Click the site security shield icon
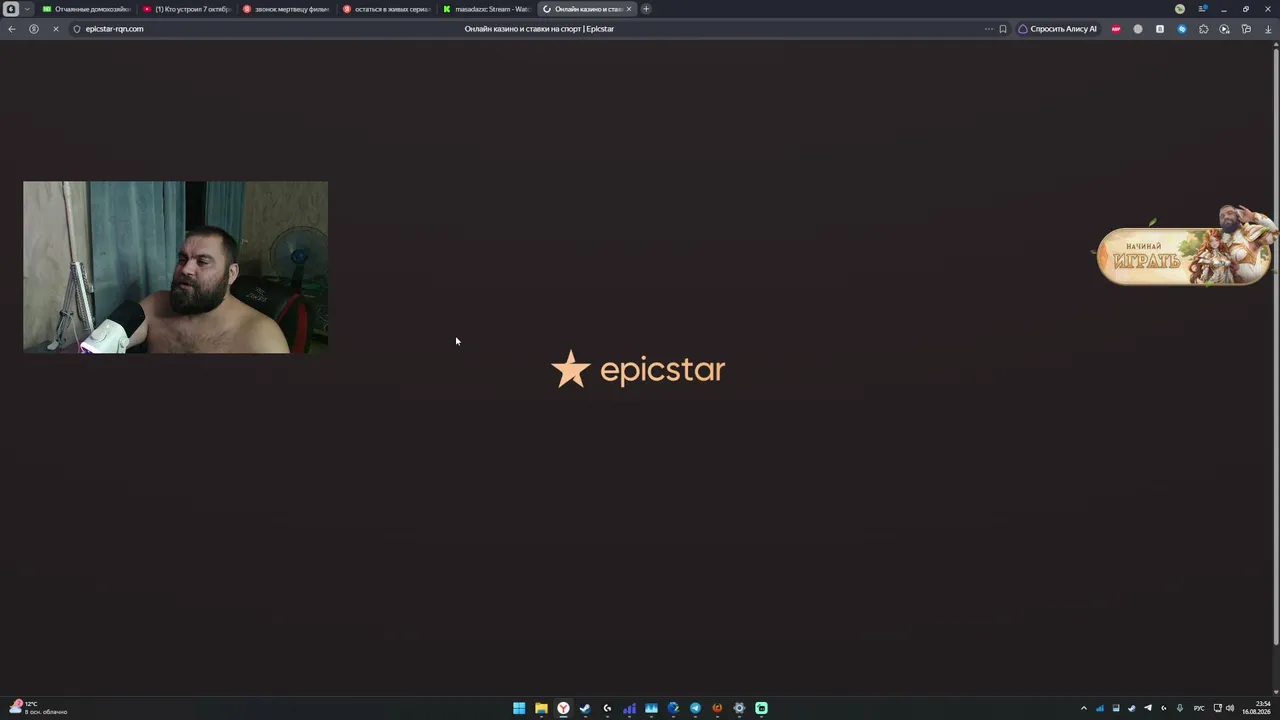1280x720 pixels. 76,29
